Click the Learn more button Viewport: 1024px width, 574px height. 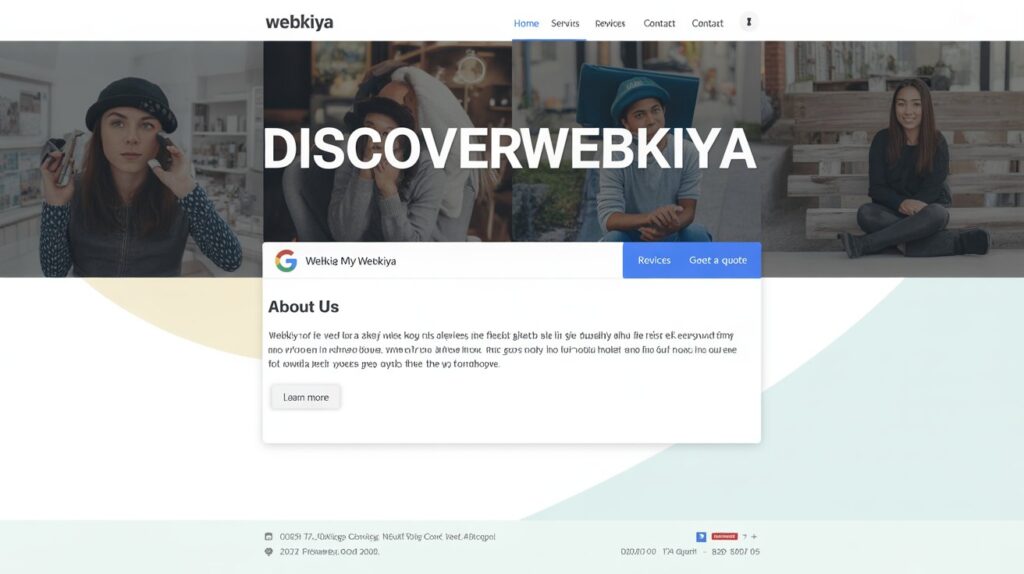(306, 397)
